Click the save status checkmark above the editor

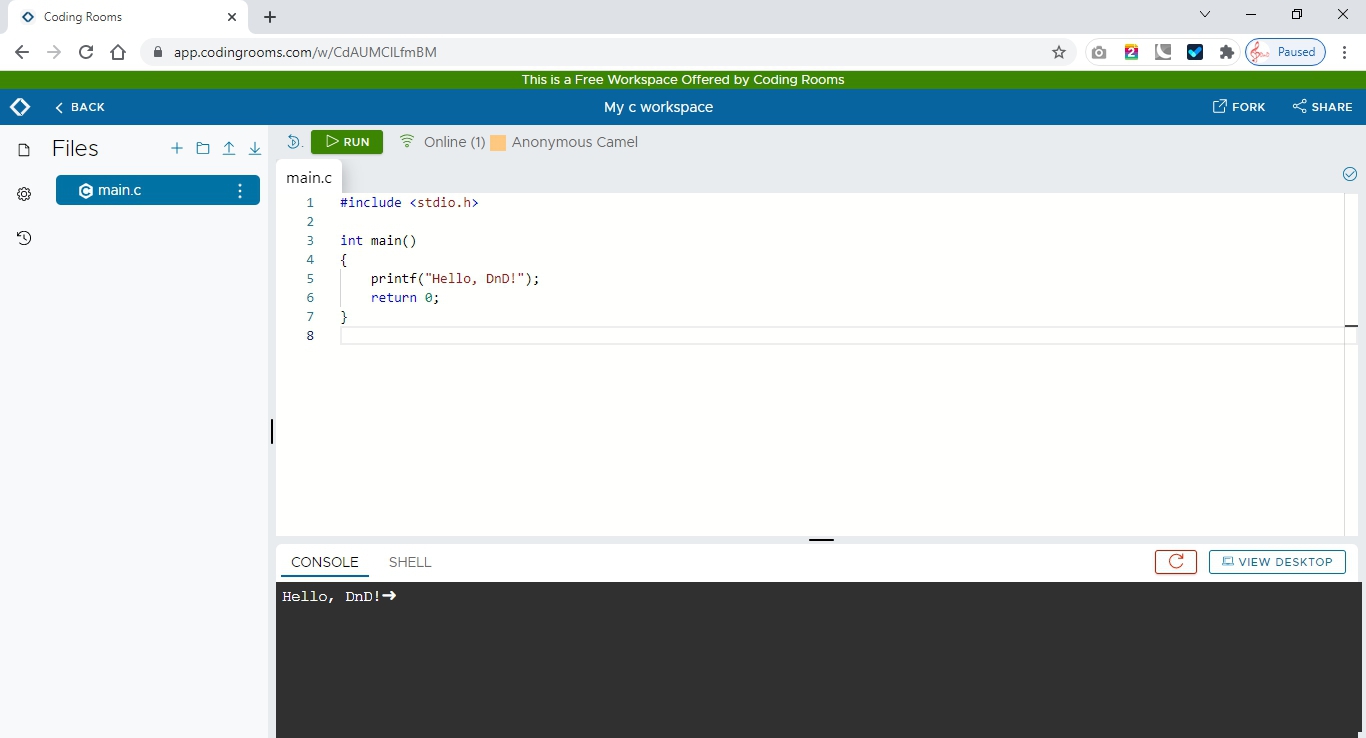pyautogui.click(x=1350, y=174)
